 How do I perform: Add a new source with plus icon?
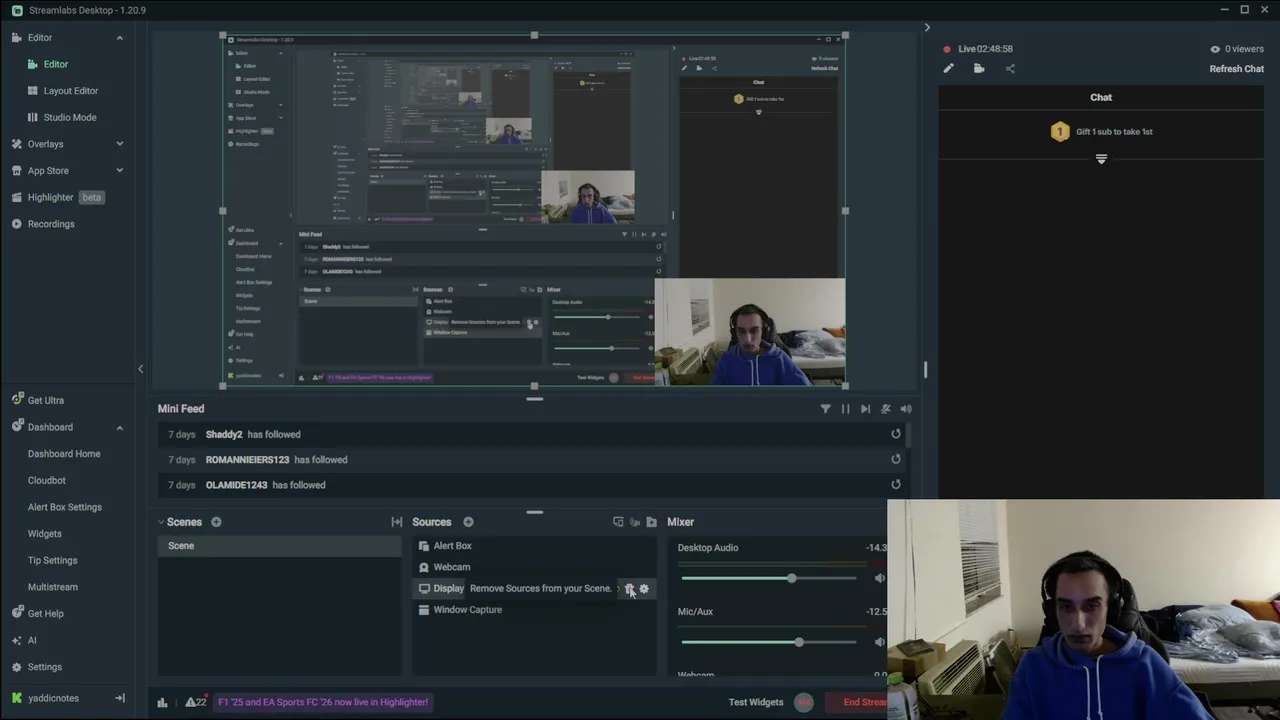(x=468, y=522)
